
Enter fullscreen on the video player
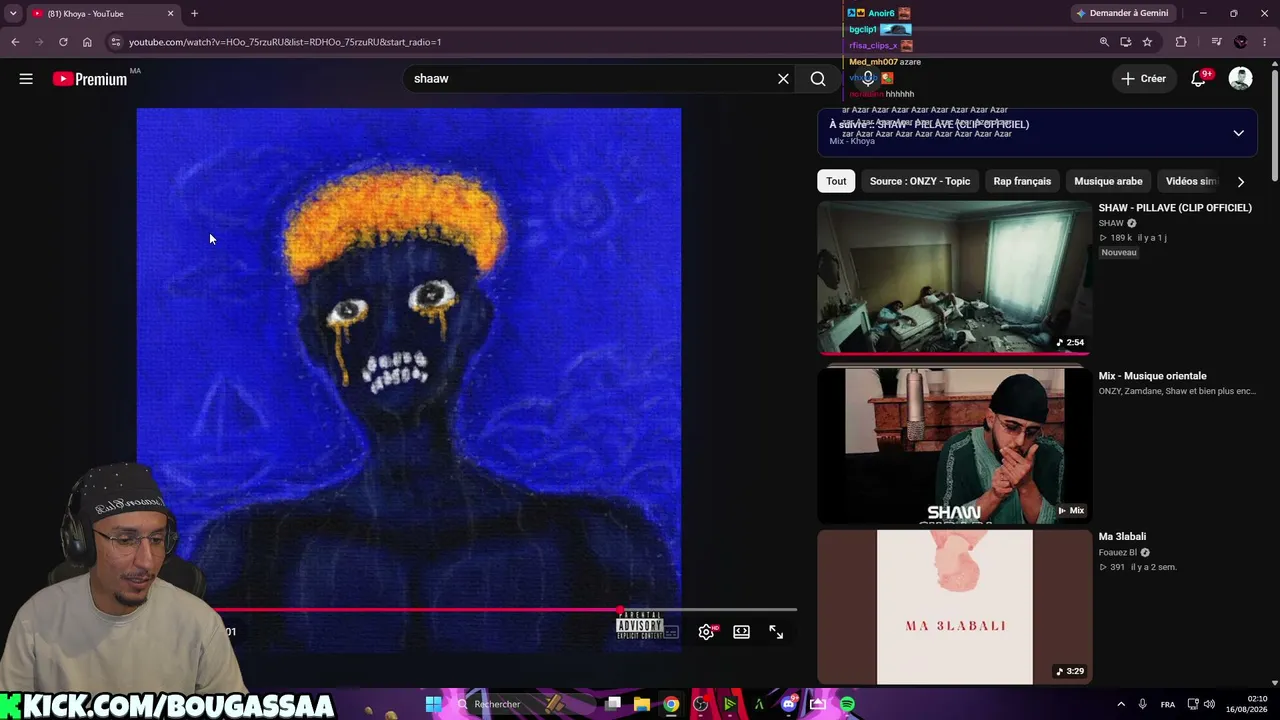(776, 632)
